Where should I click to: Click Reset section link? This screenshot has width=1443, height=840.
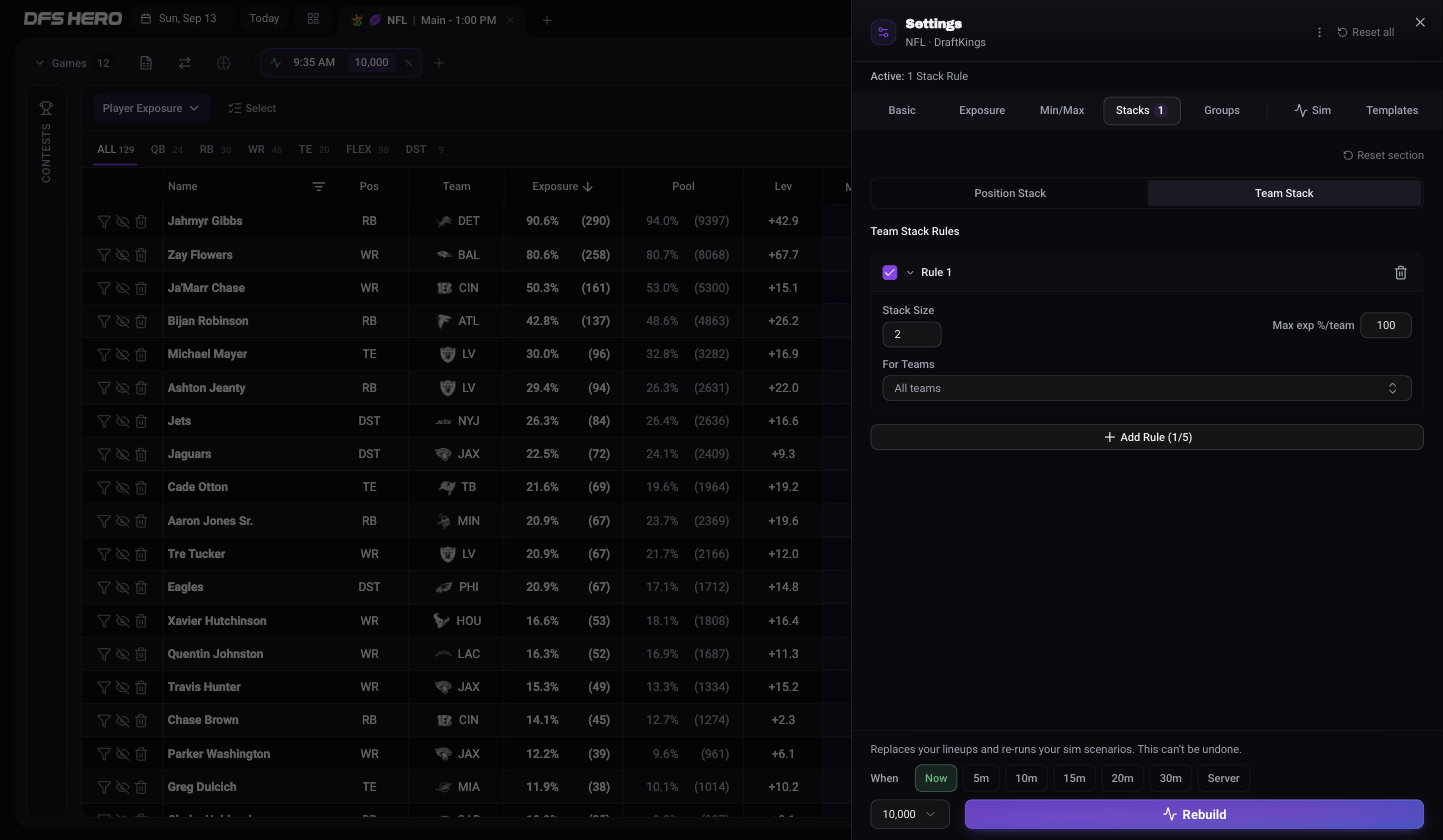(x=1383, y=155)
